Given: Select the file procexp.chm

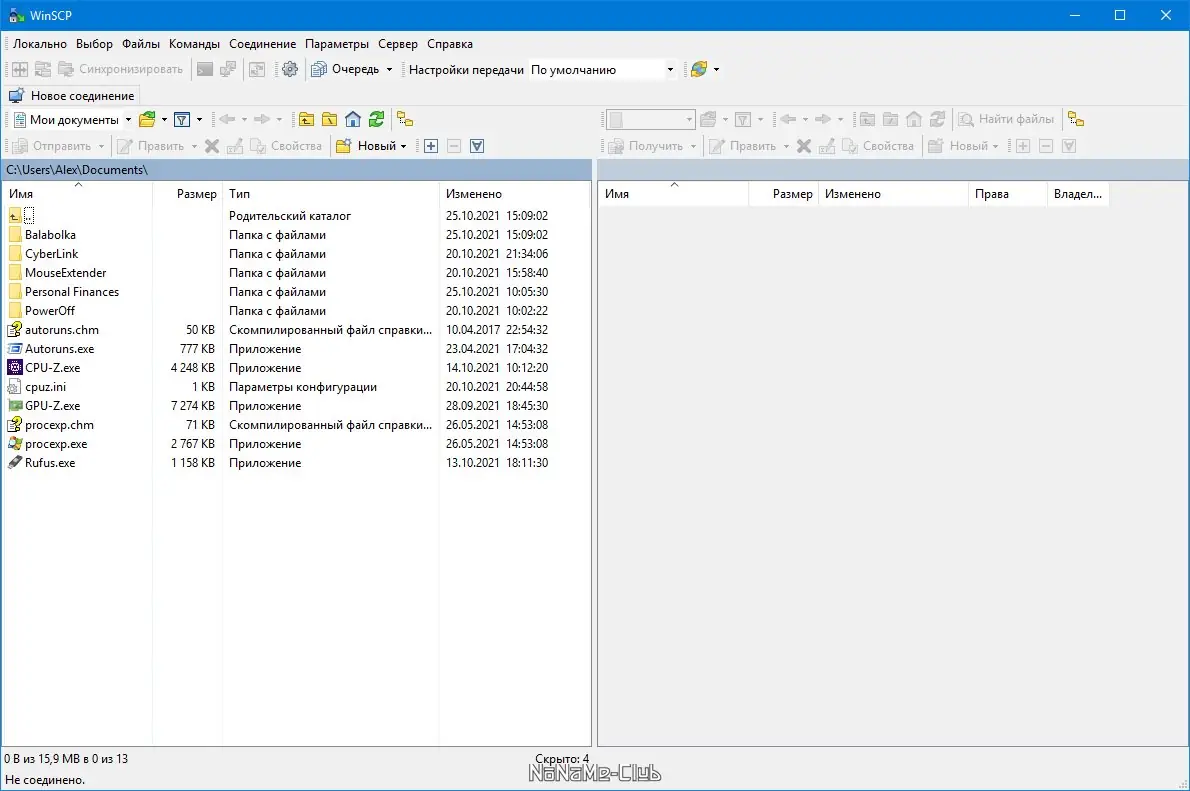Looking at the screenshot, I should coord(59,424).
